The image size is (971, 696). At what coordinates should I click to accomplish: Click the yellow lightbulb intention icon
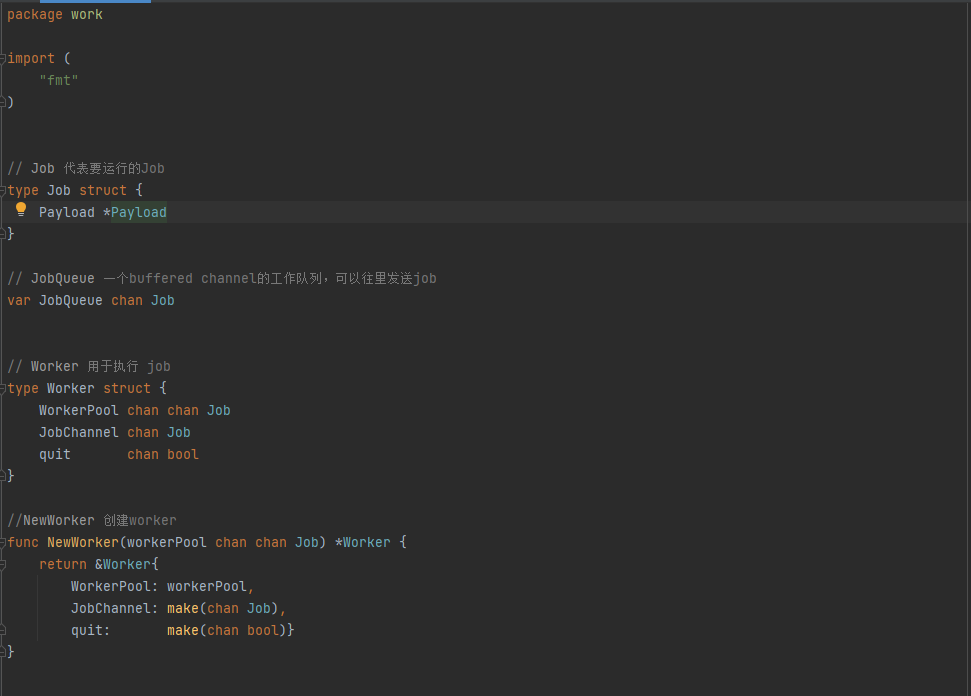[20, 210]
